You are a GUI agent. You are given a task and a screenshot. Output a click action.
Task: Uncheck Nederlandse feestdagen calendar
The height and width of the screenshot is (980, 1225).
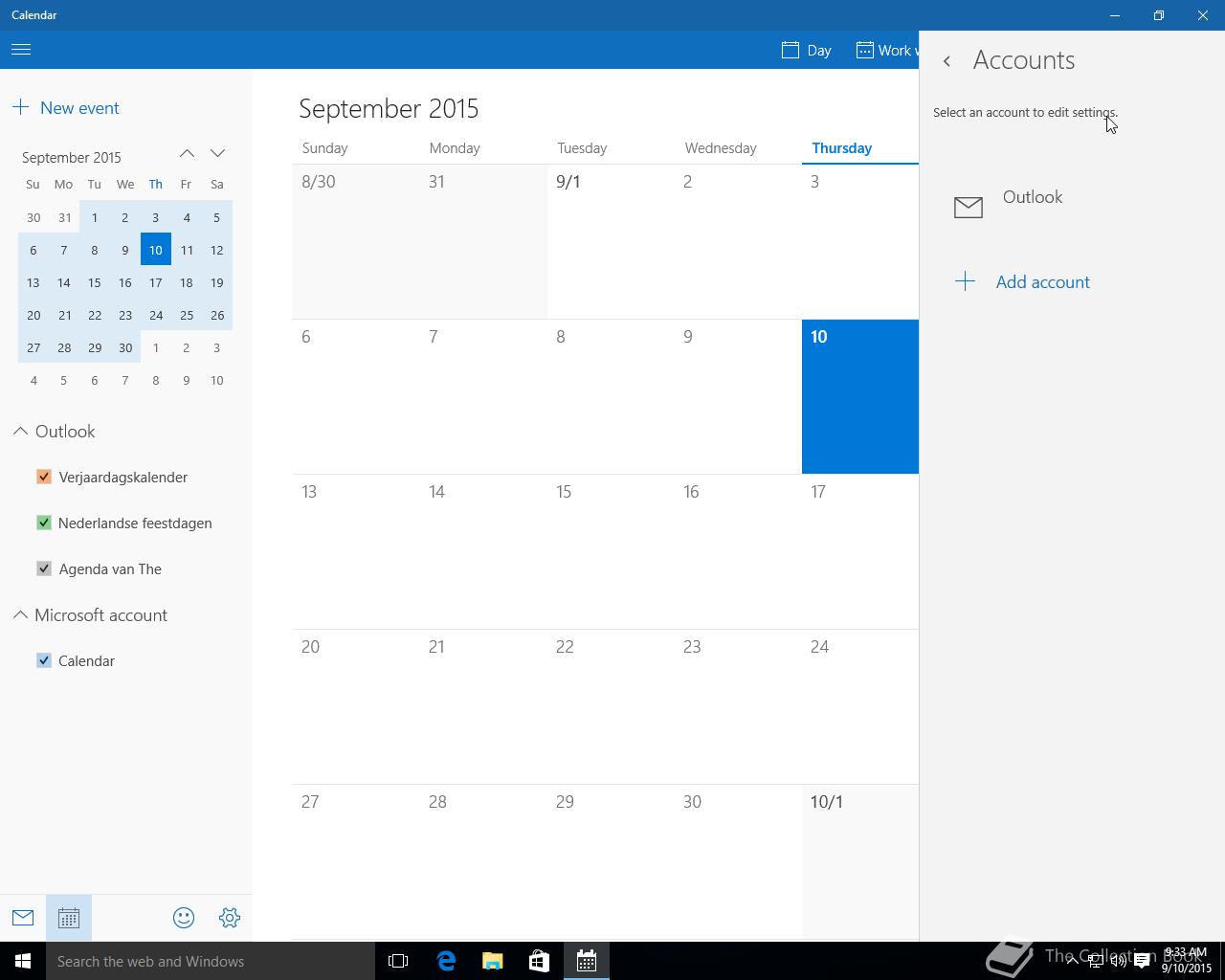click(x=44, y=523)
